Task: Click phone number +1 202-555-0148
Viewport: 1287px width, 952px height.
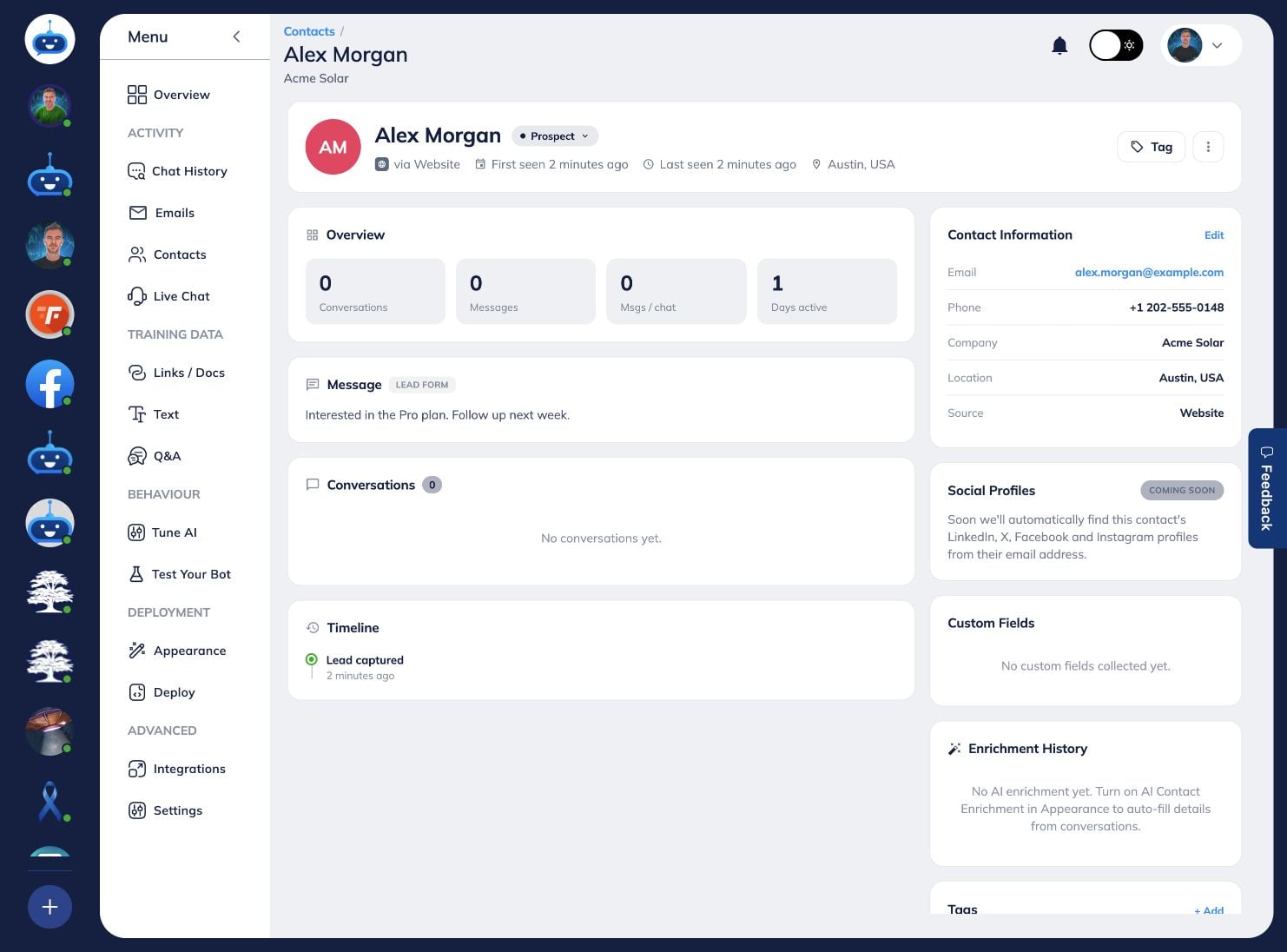Action: pyautogui.click(x=1177, y=307)
